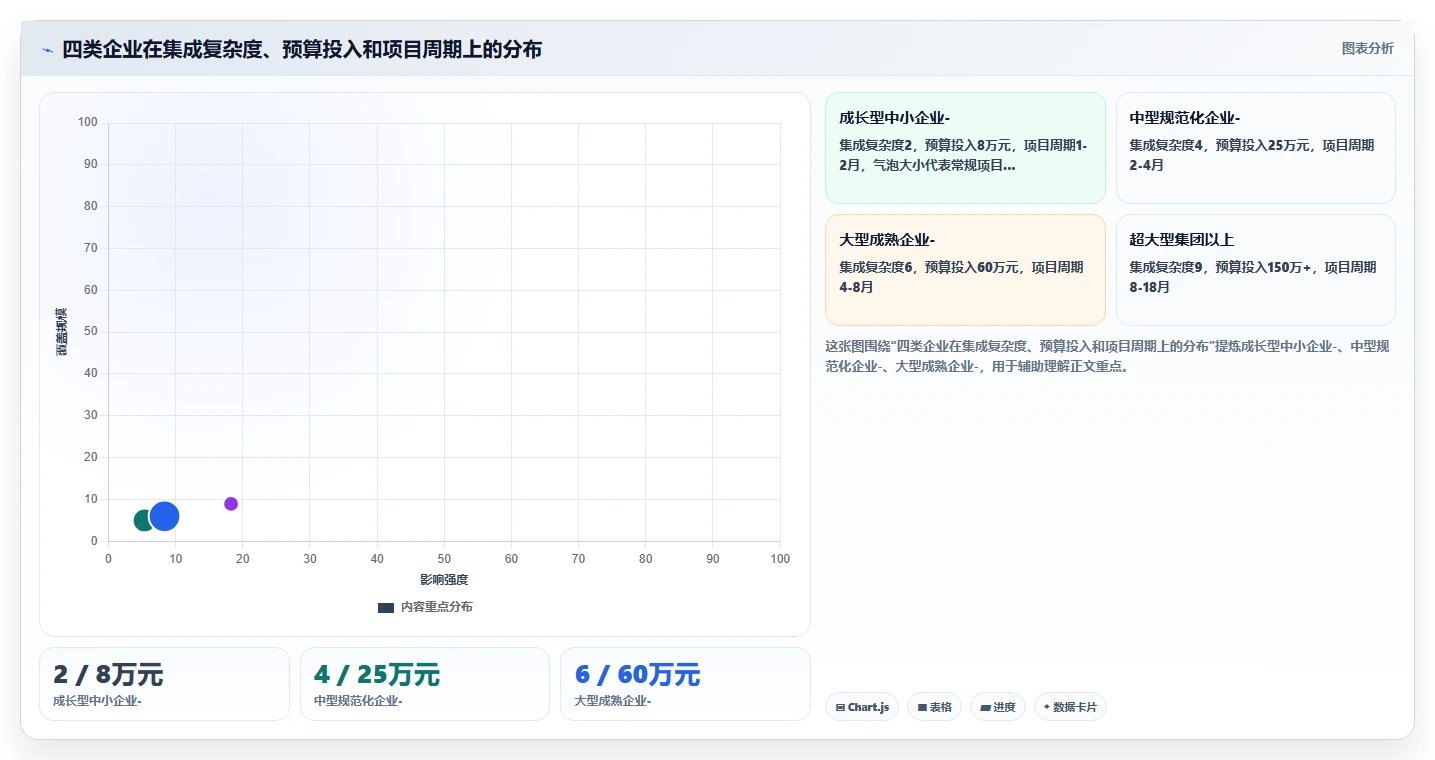
Task: Click the 集成复杂度6，预算投入60万元 description
Action: click(x=961, y=277)
